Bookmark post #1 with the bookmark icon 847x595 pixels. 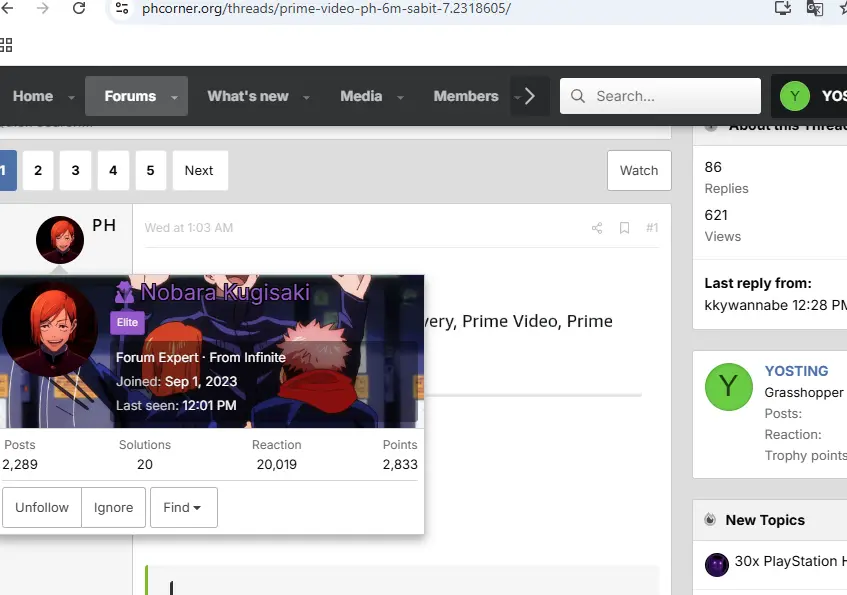pyautogui.click(x=624, y=228)
